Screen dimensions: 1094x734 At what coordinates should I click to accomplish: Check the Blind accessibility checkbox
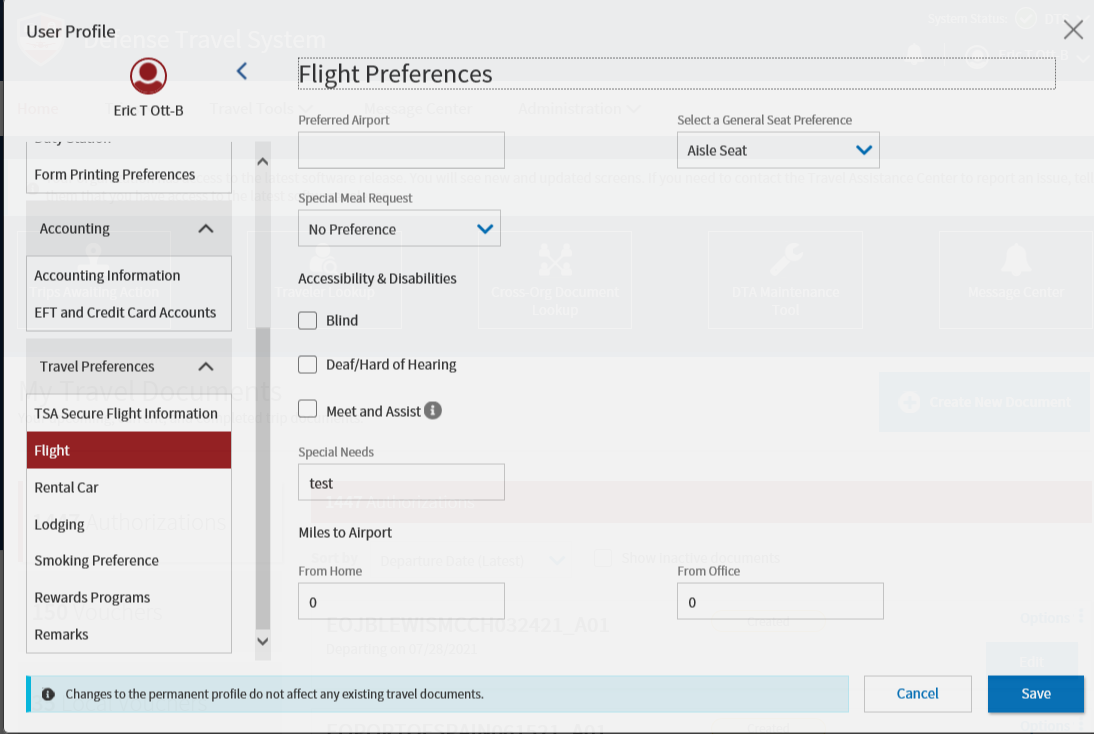pos(308,321)
